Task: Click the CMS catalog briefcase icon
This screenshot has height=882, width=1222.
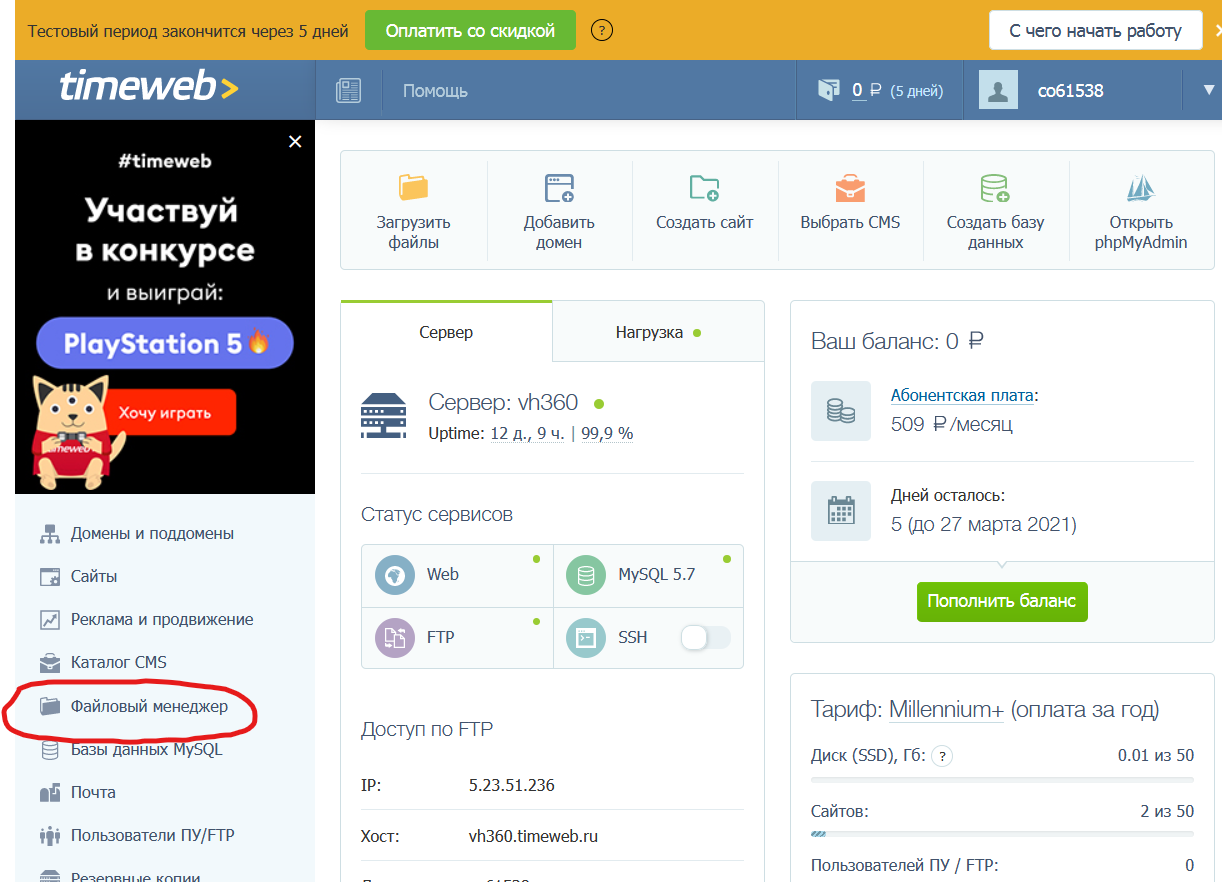Action: click(x=50, y=663)
